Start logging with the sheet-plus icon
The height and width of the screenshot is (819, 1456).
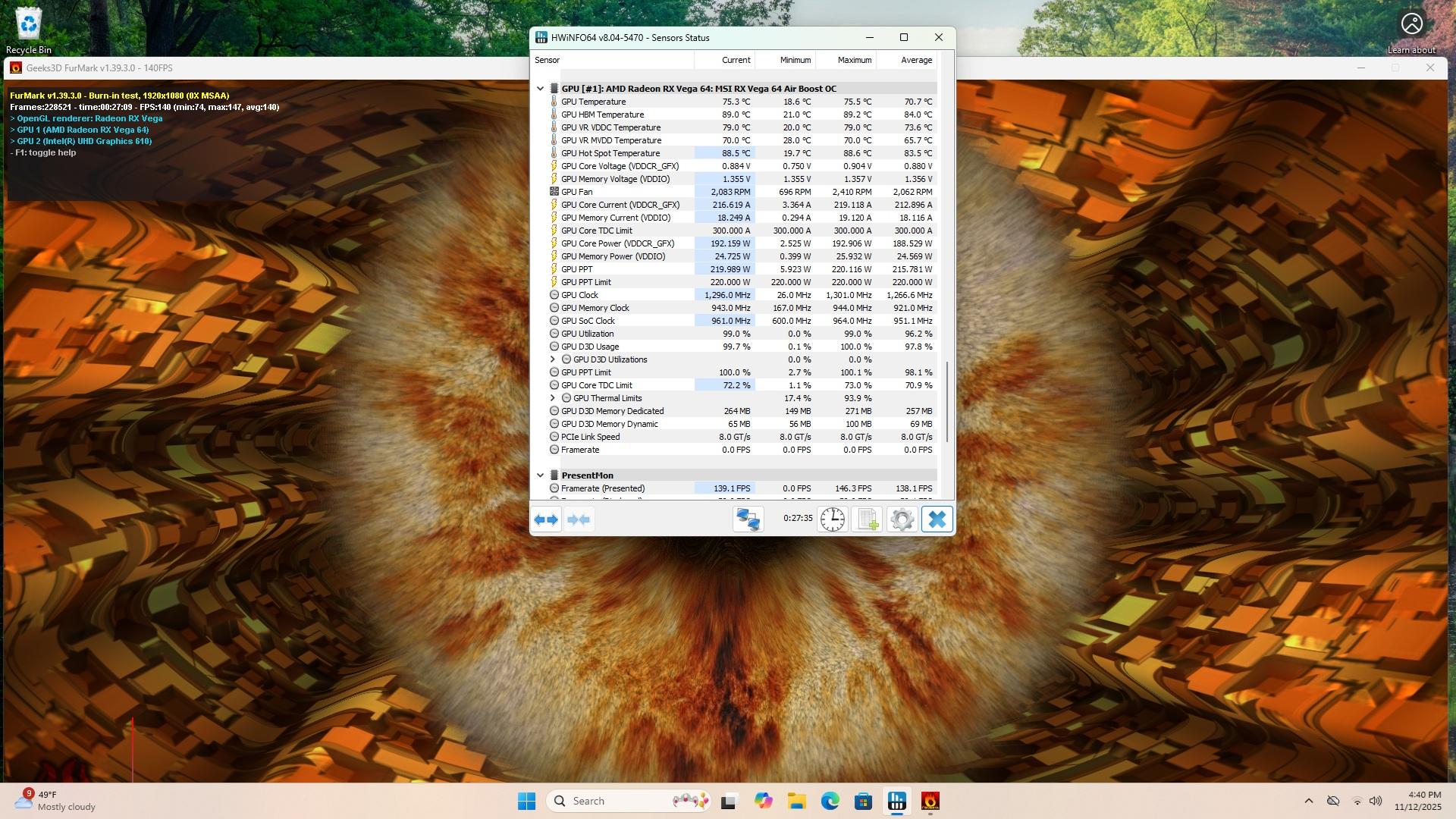867,519
